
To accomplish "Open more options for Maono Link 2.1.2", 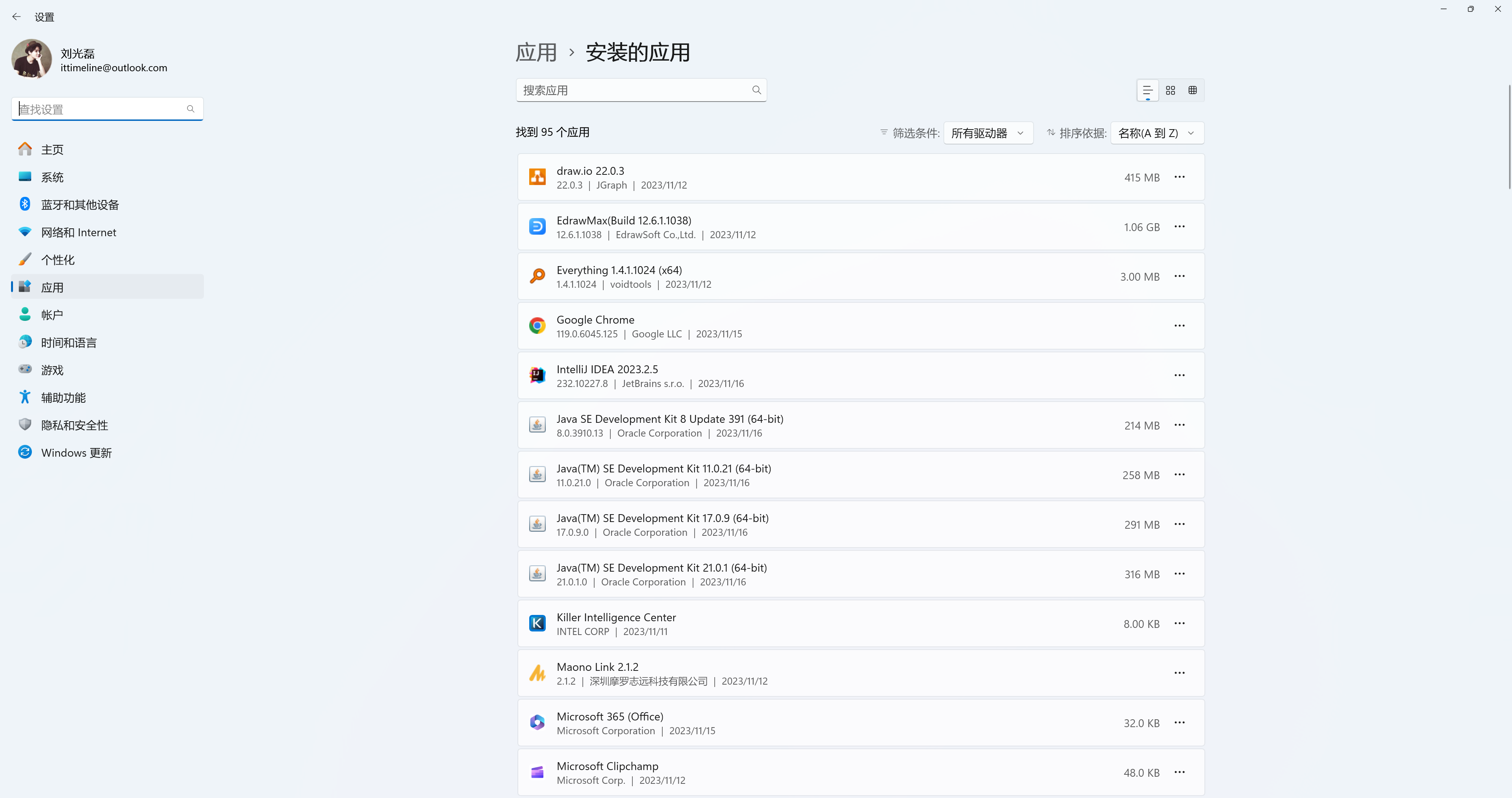I will point(1179,672).
